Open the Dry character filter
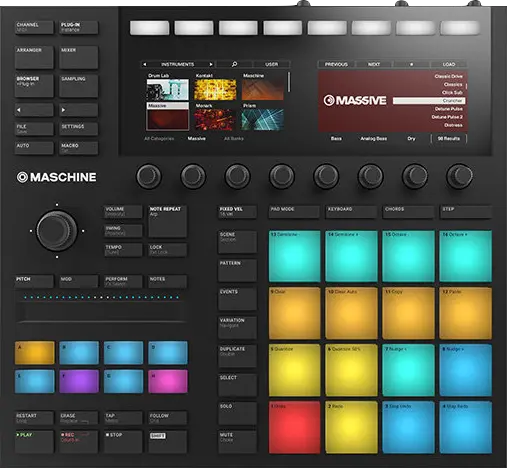This screenshot has width=507, height=468. [411, 138]
